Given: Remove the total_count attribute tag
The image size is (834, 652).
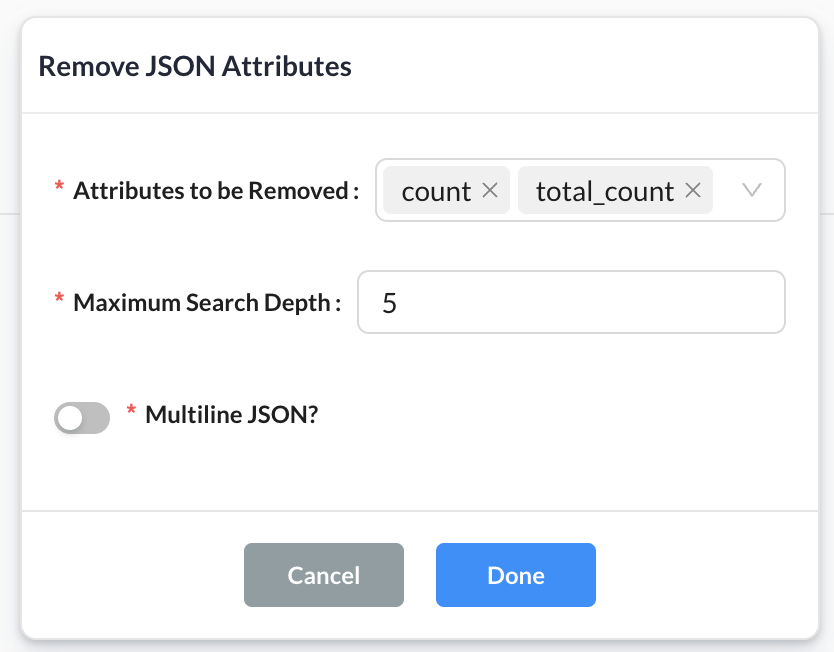Looking at the screenshot, I should pos(692,190).
